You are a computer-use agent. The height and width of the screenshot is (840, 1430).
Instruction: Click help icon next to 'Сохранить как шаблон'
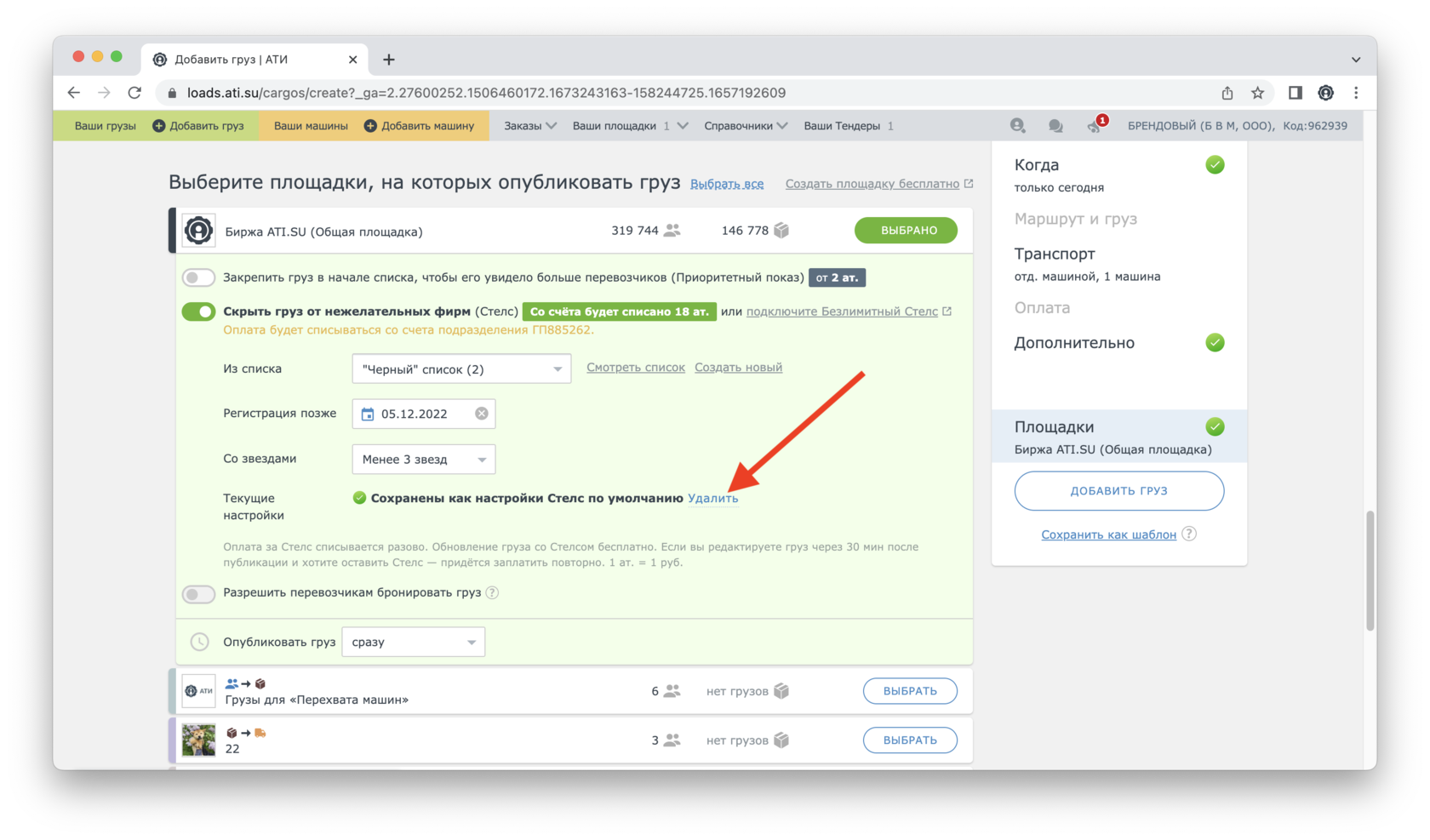pyautogui.click(x=1189, y=534)
